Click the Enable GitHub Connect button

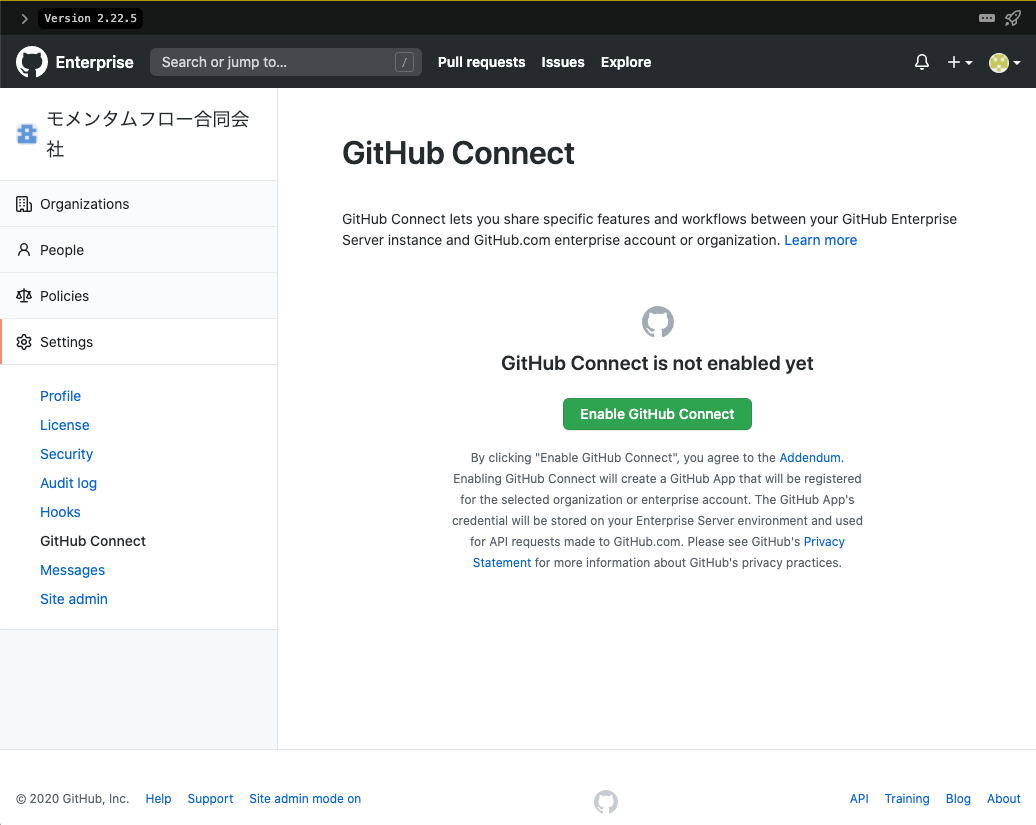click(x=657, y=414)
